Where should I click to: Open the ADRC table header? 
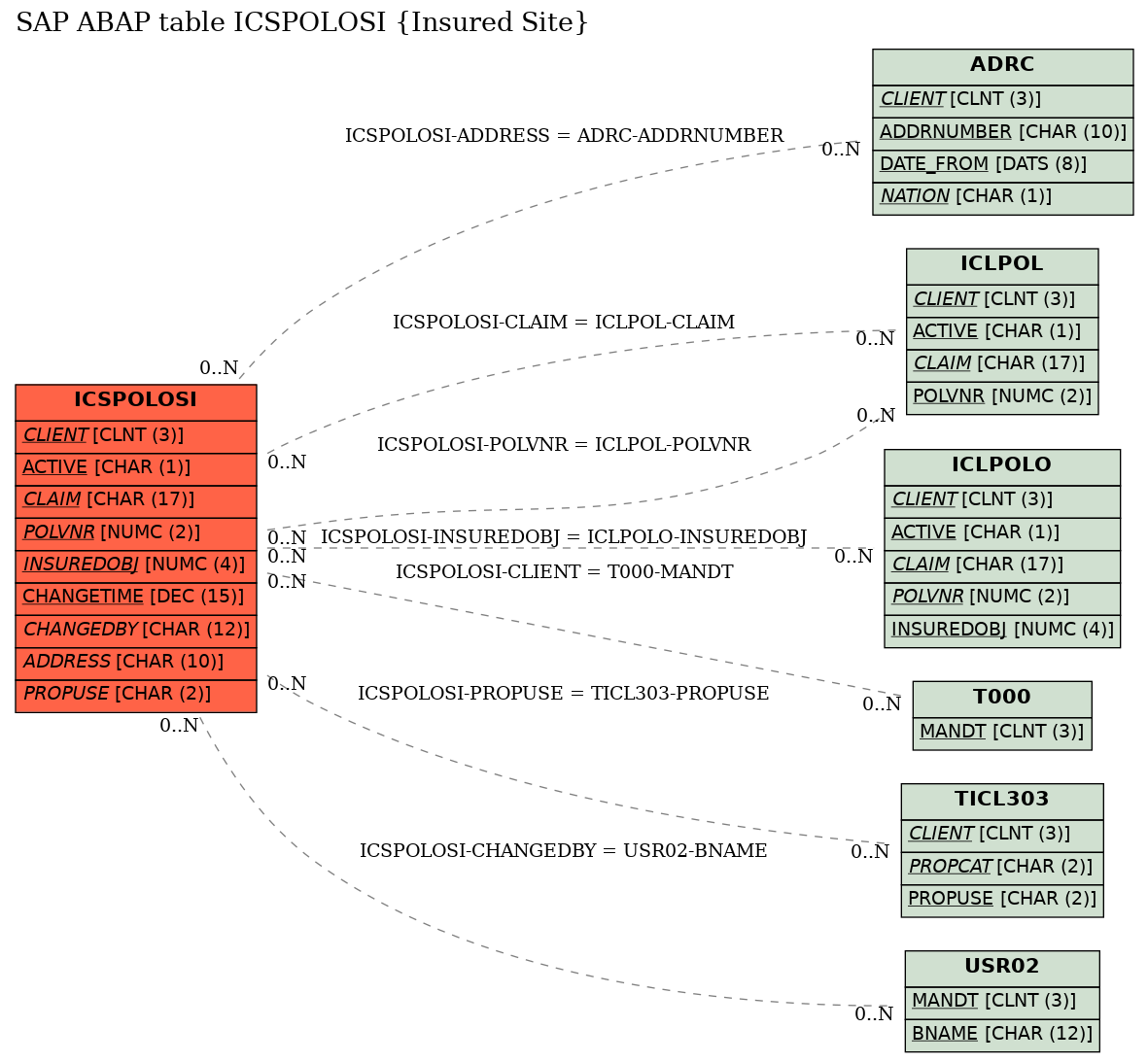[1002, 67]
